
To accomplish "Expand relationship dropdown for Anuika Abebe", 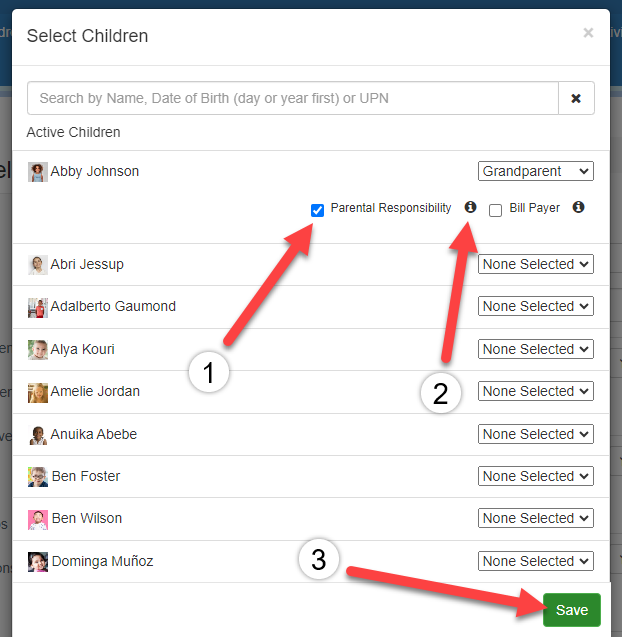I will pyautogui.click(x=535, y=434).
